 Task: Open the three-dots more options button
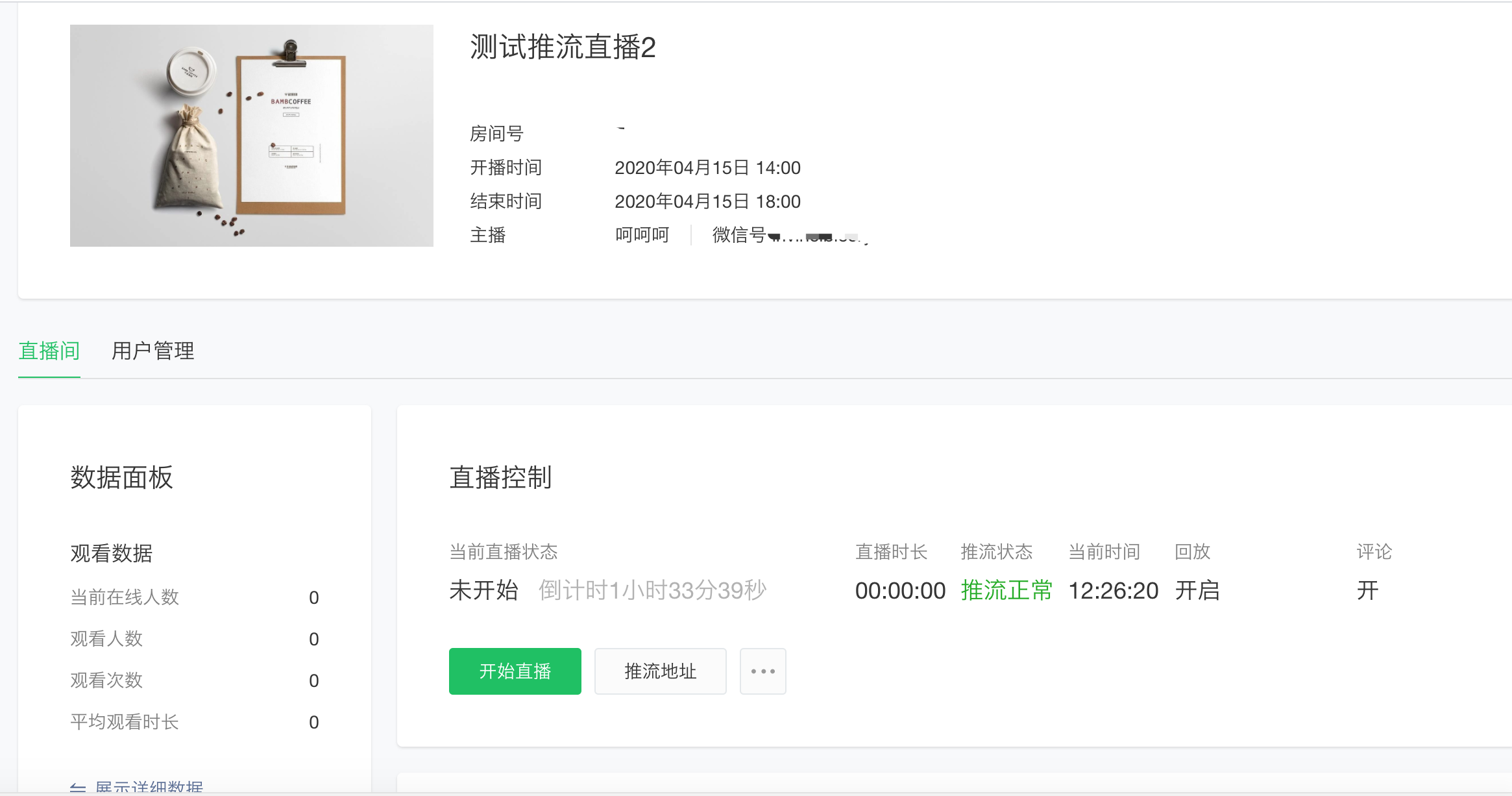click(x=762, y=671)
